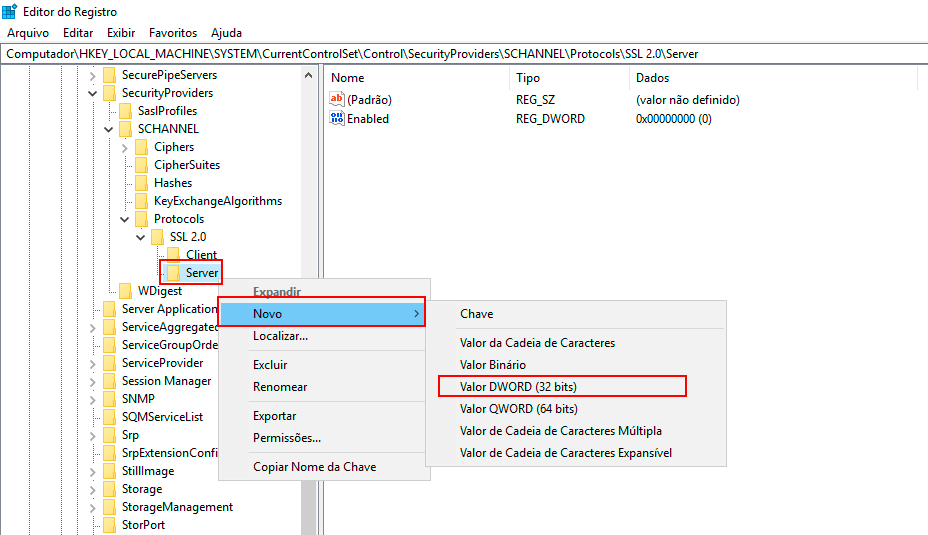Click the Enabled DWORD value icon
Viewport: 928px width, 535px height.
(x=337, y=118)
